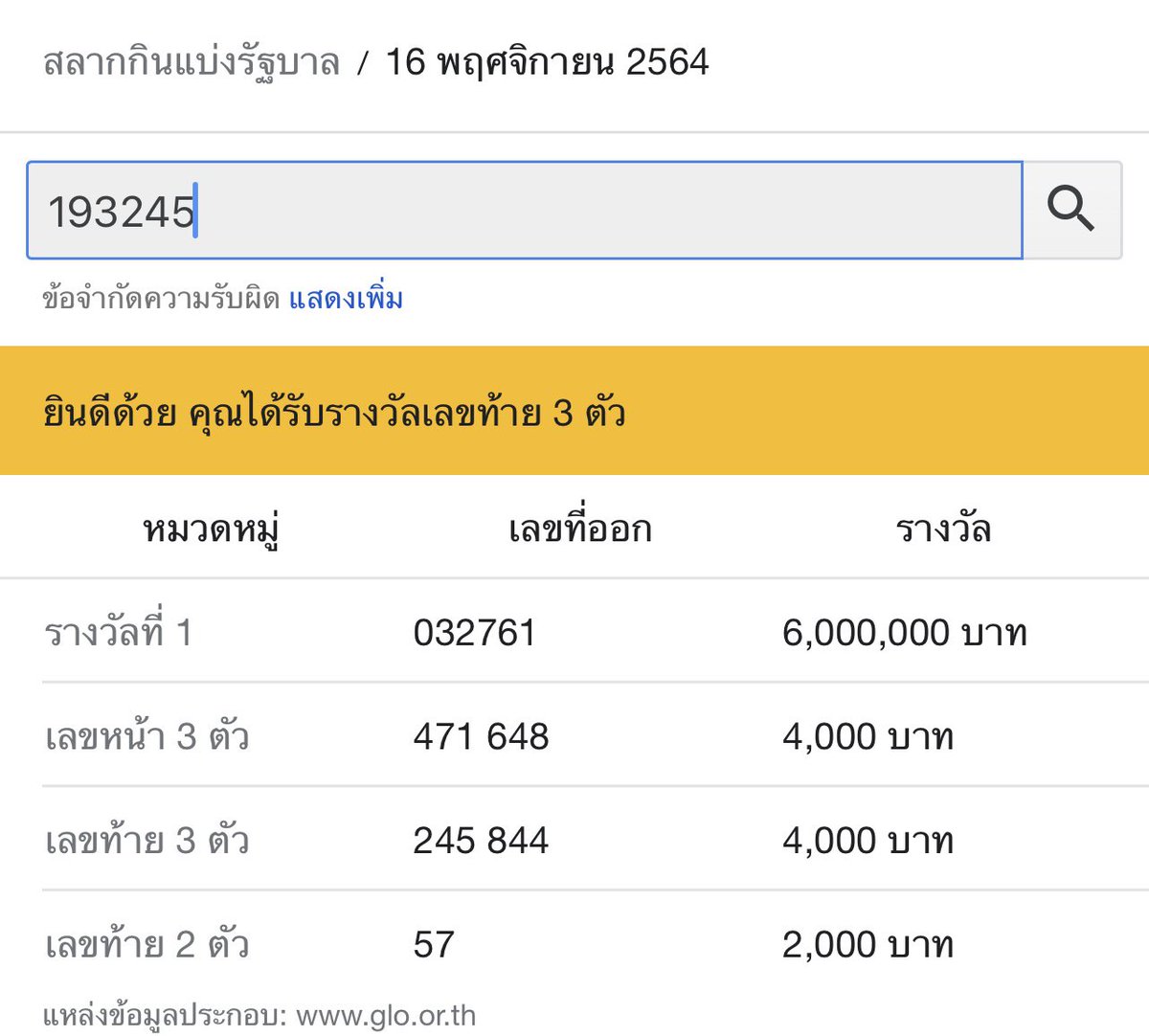Click the first prize number 032761

click(x=476, y=631)
